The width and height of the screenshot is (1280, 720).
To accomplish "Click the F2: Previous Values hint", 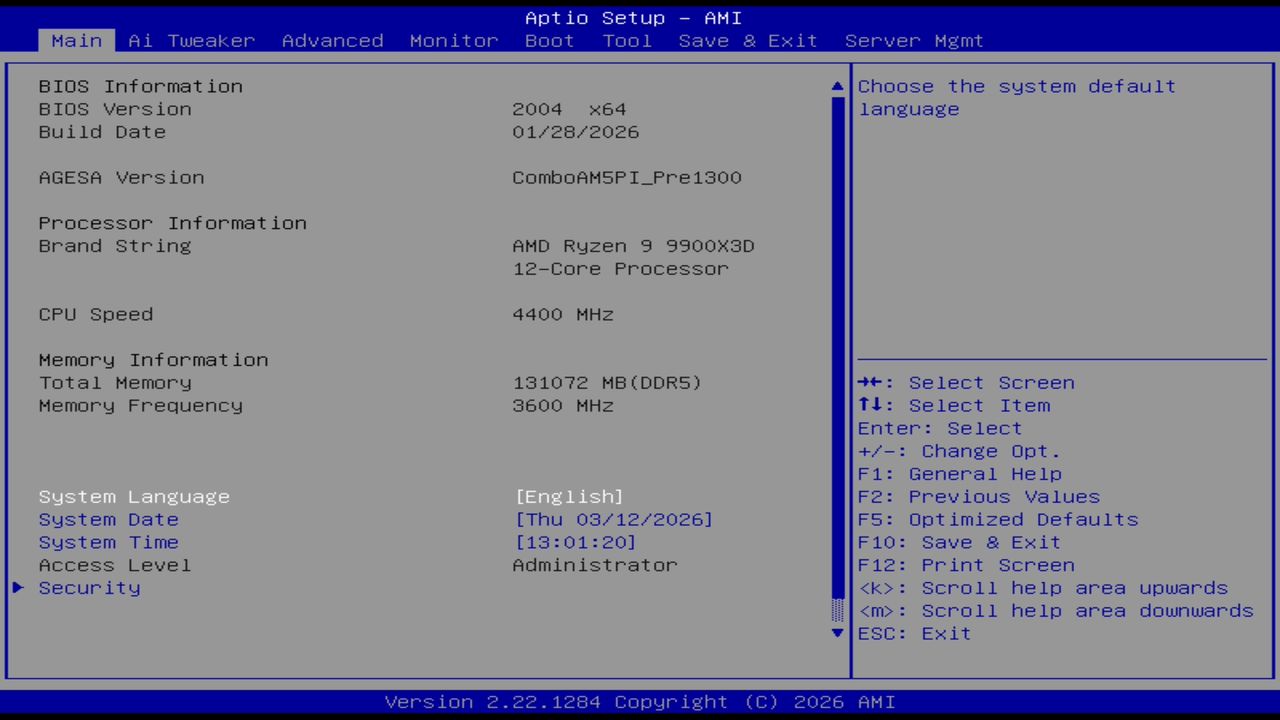I will 979,497.
